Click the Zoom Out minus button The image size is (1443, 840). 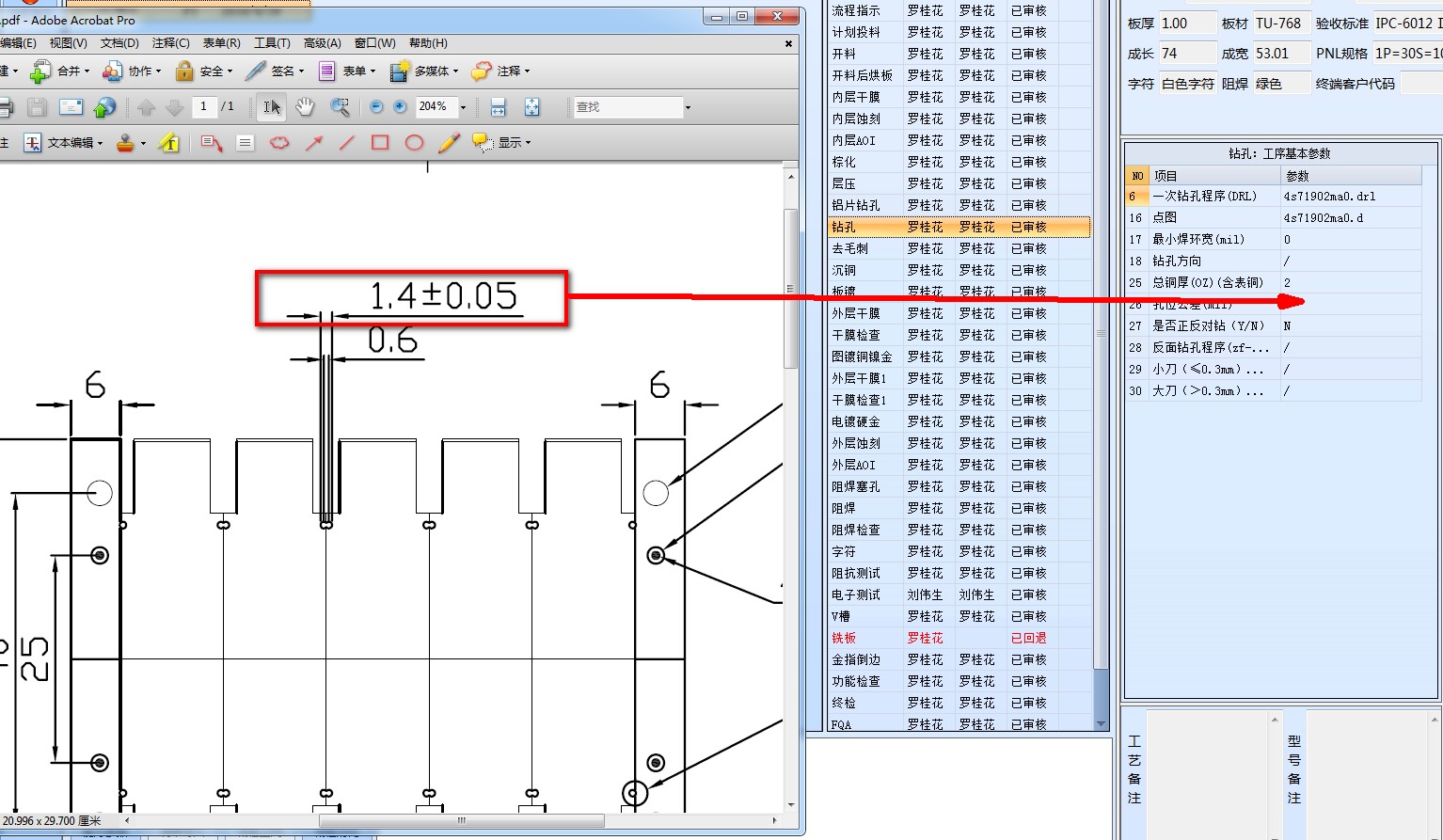pyautogui.click(x=376, y=107)
